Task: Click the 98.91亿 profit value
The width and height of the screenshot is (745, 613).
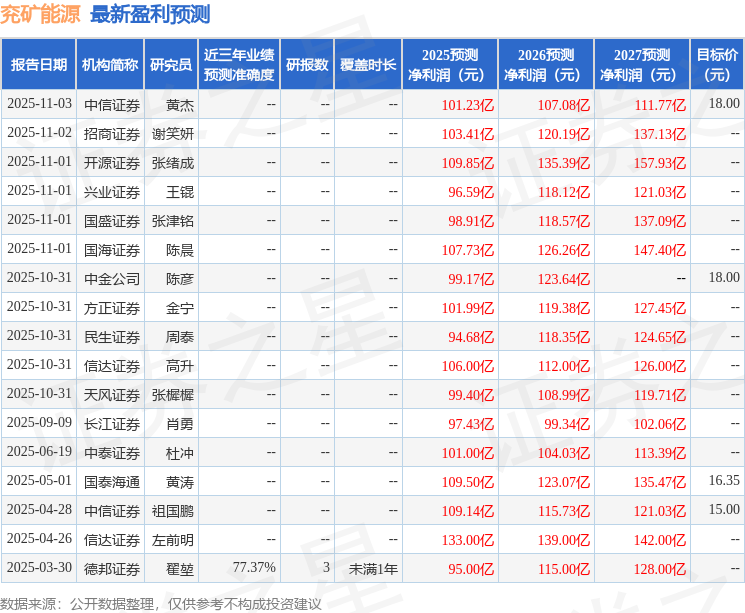Action: click(x=471, y=221)
